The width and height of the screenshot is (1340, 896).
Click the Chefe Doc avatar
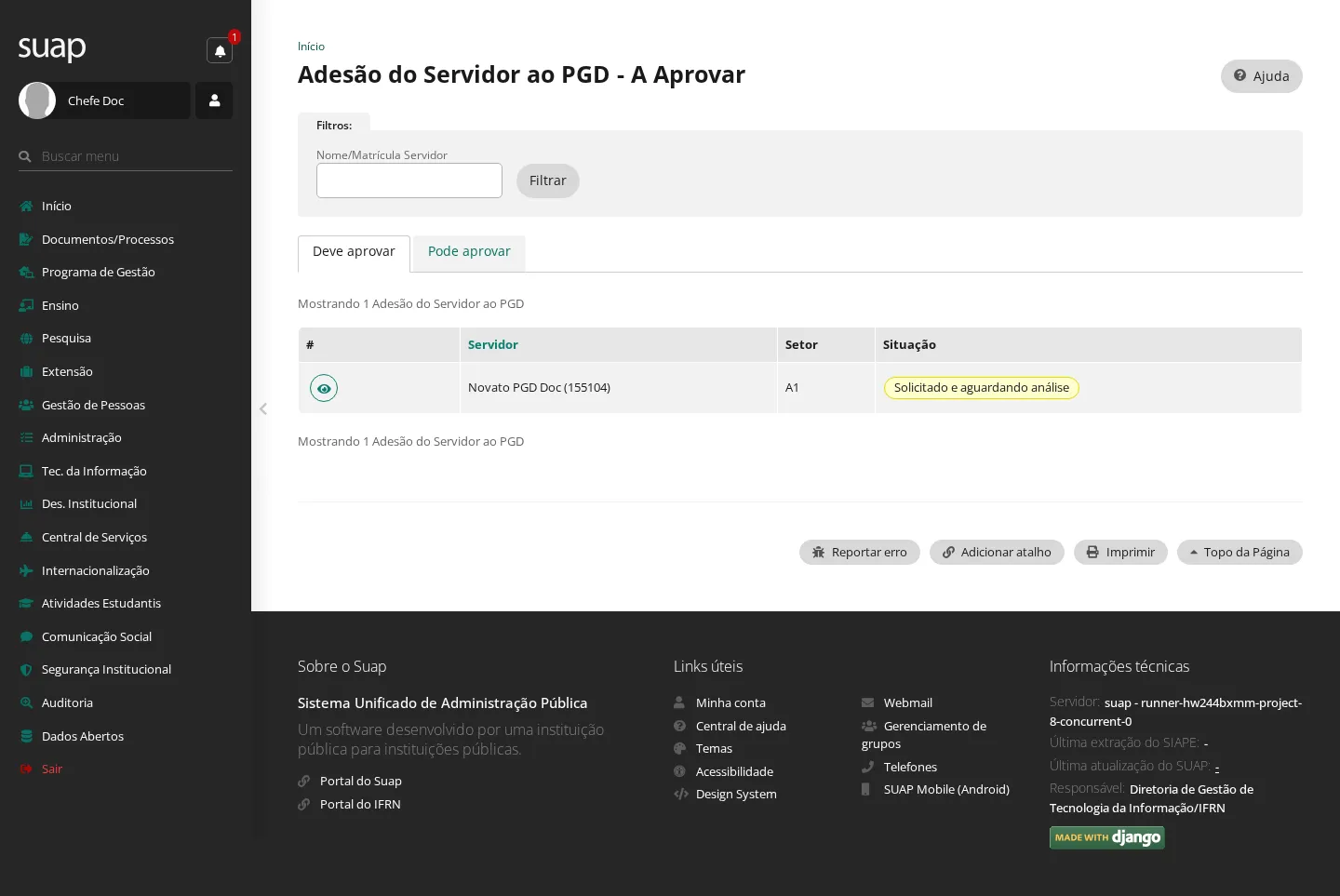click(37, 100)
